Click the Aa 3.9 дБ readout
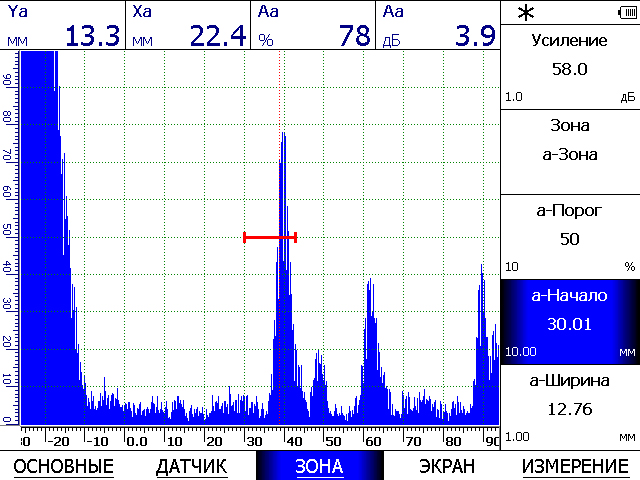 [x=438, y=25]
